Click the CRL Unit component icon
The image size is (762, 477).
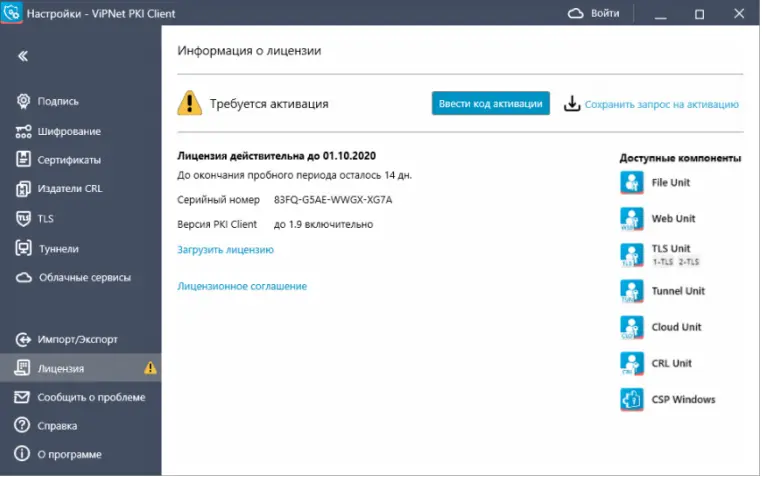point(632,363)
